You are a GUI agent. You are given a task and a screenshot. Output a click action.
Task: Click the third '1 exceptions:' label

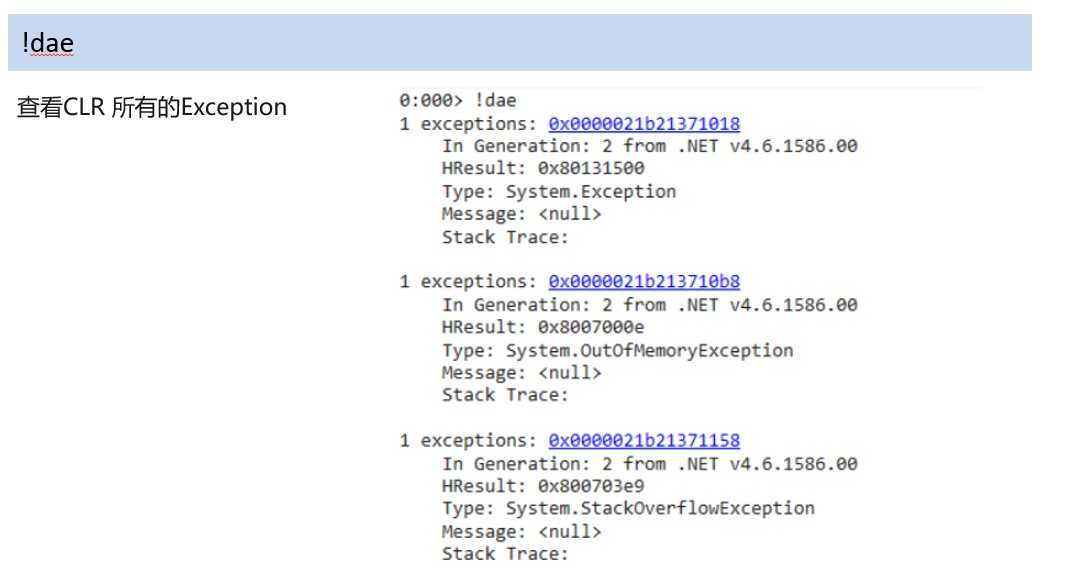(468, 441)
